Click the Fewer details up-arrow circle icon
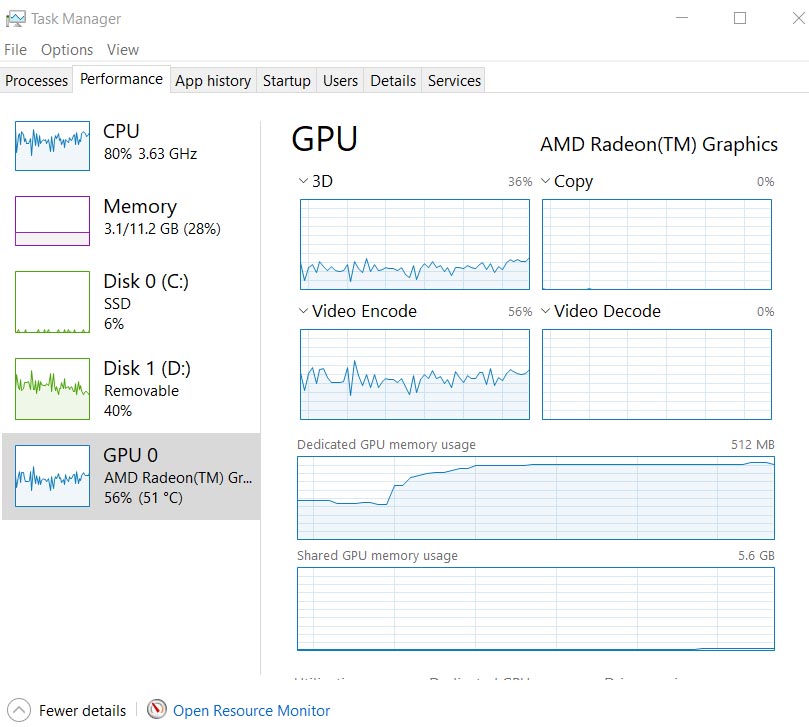 (18, 710)
